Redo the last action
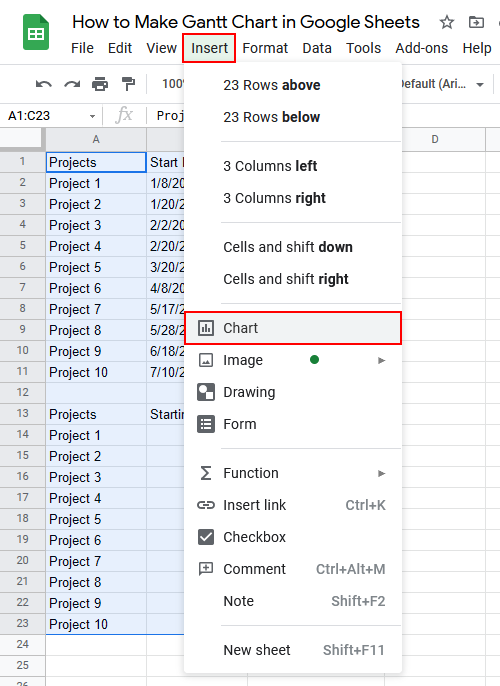 point(72,84)
